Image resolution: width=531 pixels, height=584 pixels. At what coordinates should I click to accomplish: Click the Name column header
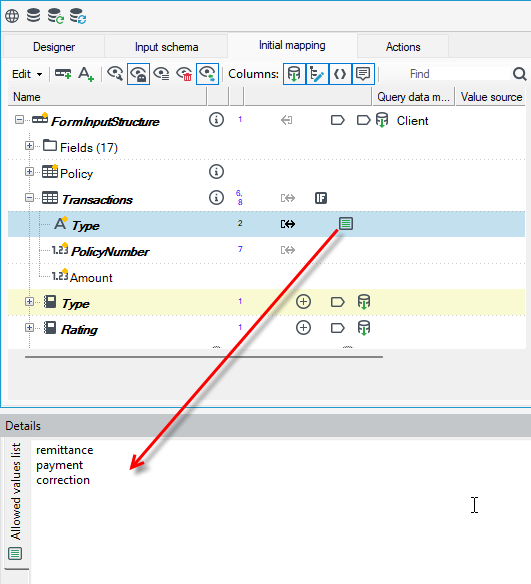(x=107, y=97)
